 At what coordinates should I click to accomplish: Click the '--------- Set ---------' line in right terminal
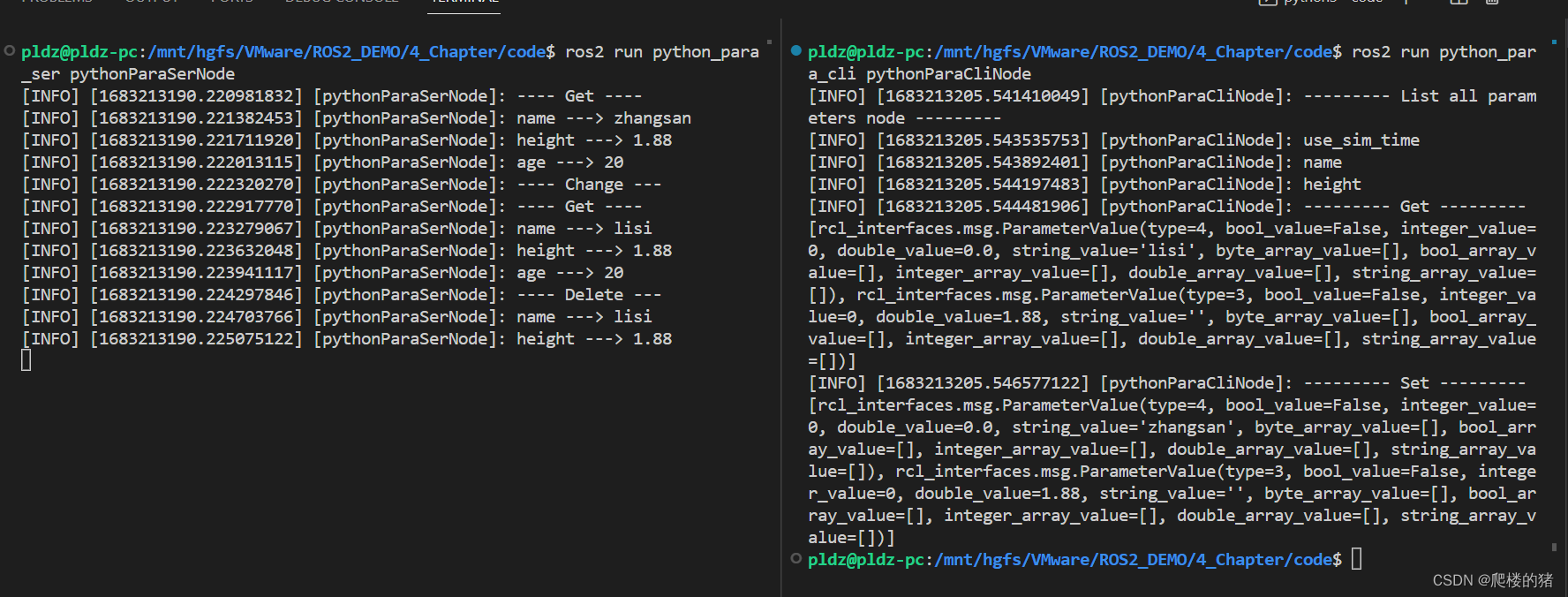pyautogui.click(x=1167, y=383)
